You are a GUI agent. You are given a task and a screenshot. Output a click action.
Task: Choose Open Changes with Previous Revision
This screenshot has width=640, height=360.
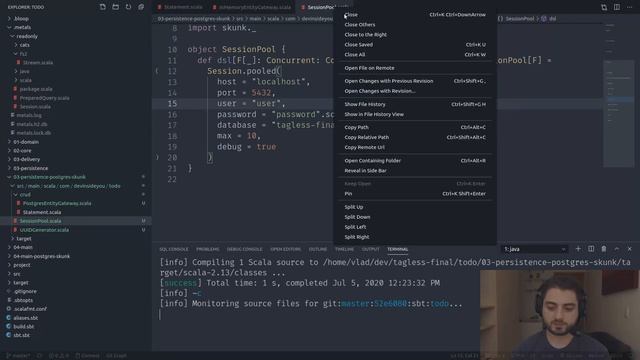(415, 81)
